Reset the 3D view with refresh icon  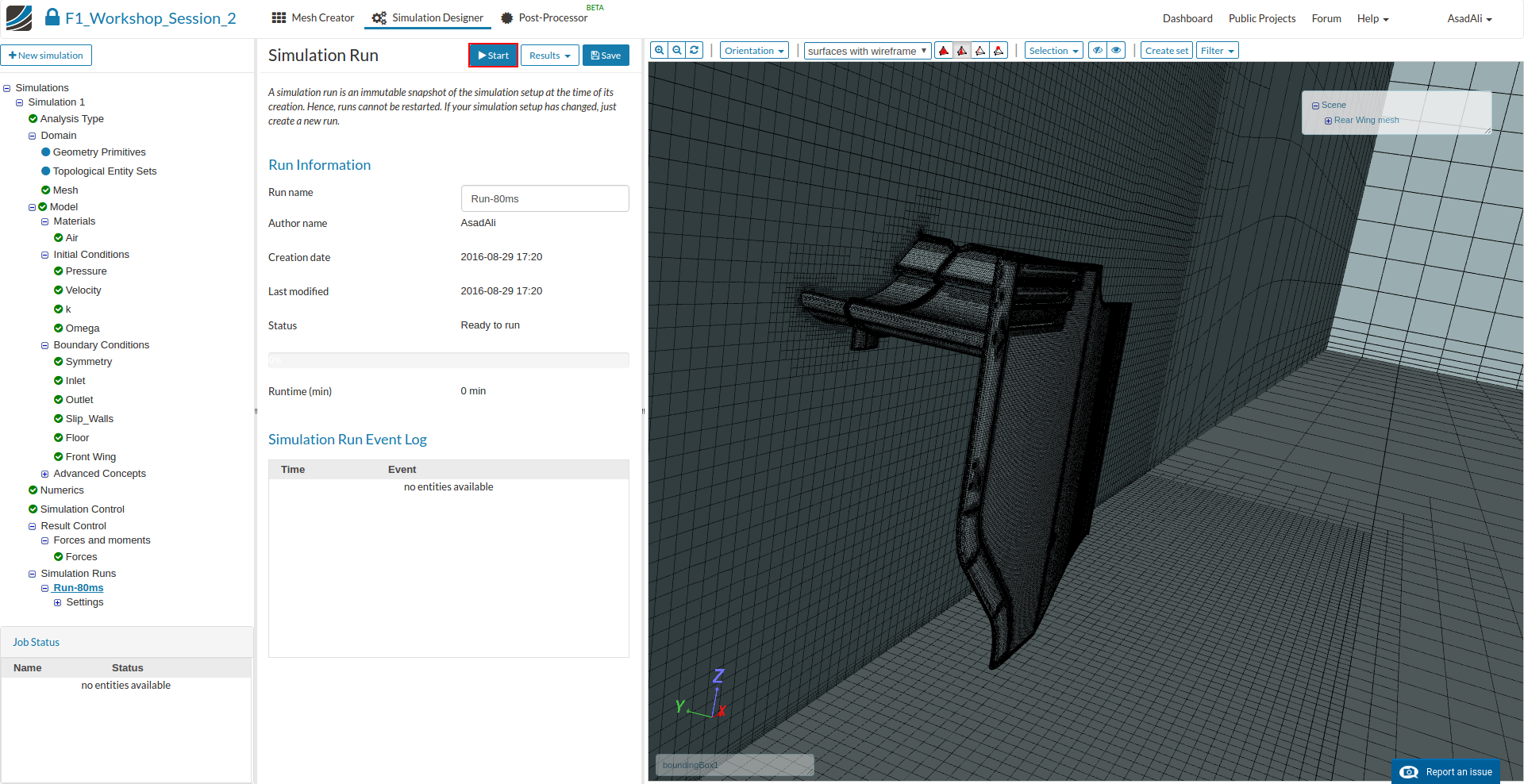[x=695, y=50]
